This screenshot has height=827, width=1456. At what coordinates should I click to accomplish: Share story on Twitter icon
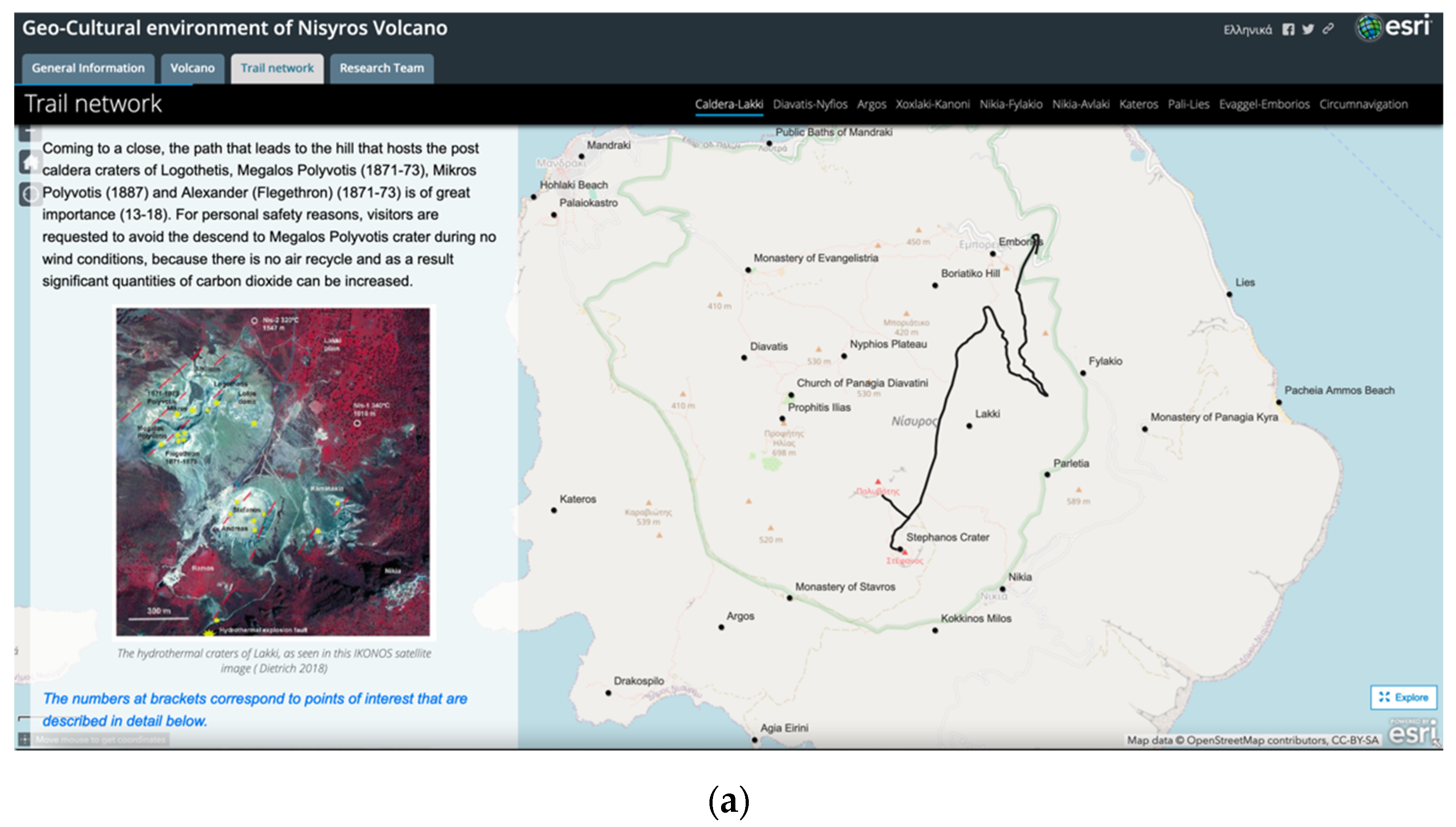point(1308,29)
